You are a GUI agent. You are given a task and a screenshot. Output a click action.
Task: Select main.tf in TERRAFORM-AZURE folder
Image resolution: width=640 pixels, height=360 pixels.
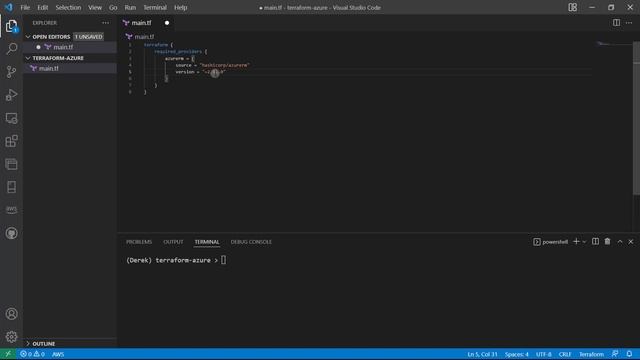[x=49, y=68]
